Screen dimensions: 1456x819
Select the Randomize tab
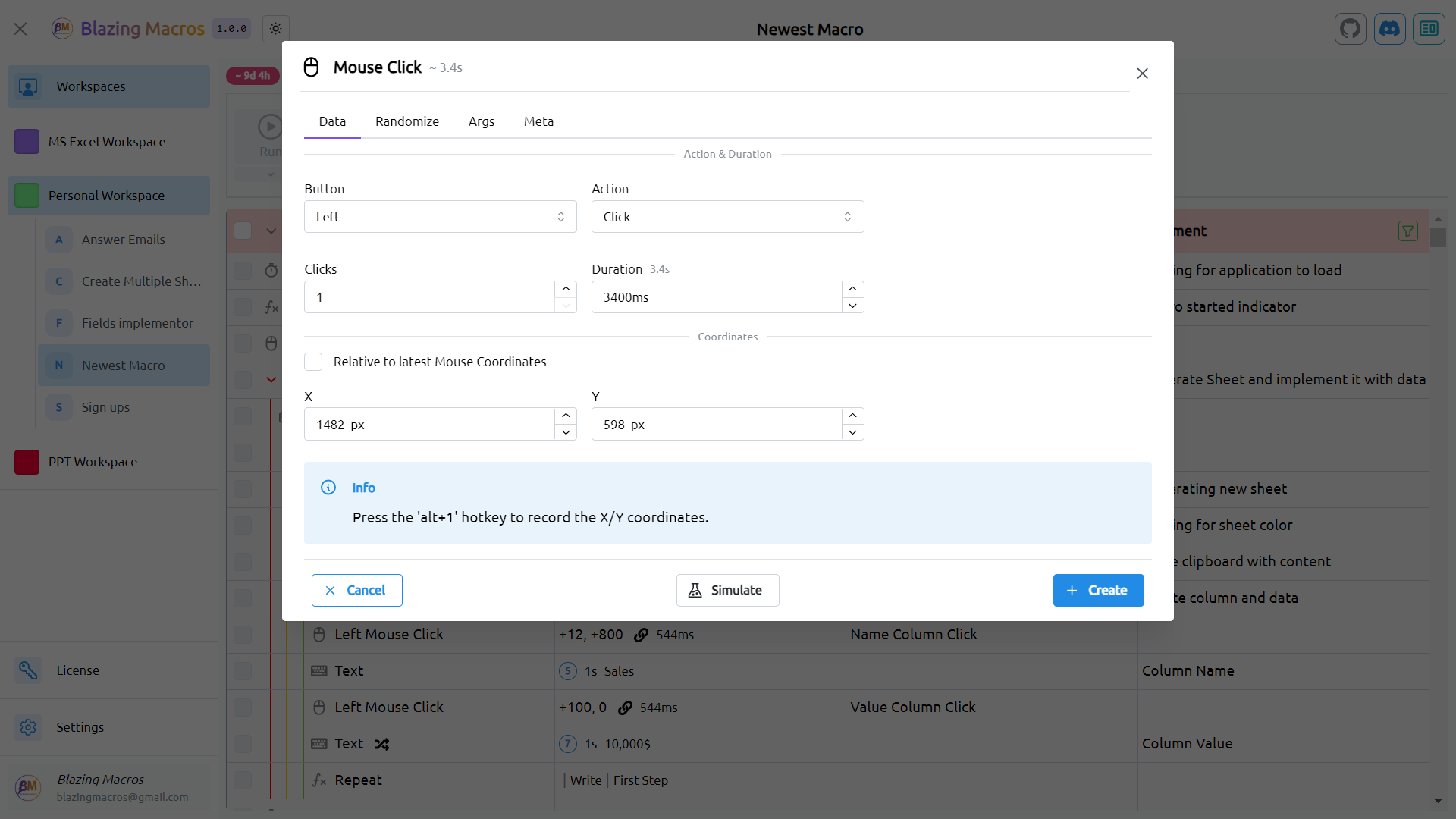coord(407,121)
